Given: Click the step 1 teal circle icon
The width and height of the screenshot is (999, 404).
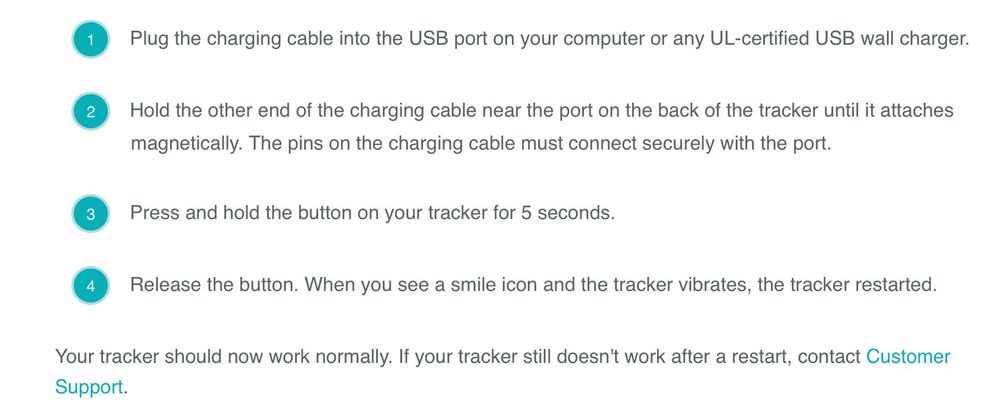Looking at the screenshot, I should 90,40.
